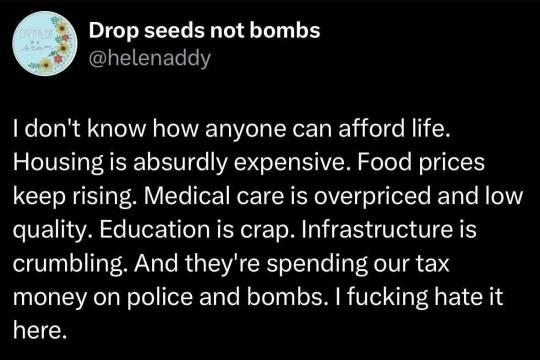Click the word overpriced

click(372, 196)
